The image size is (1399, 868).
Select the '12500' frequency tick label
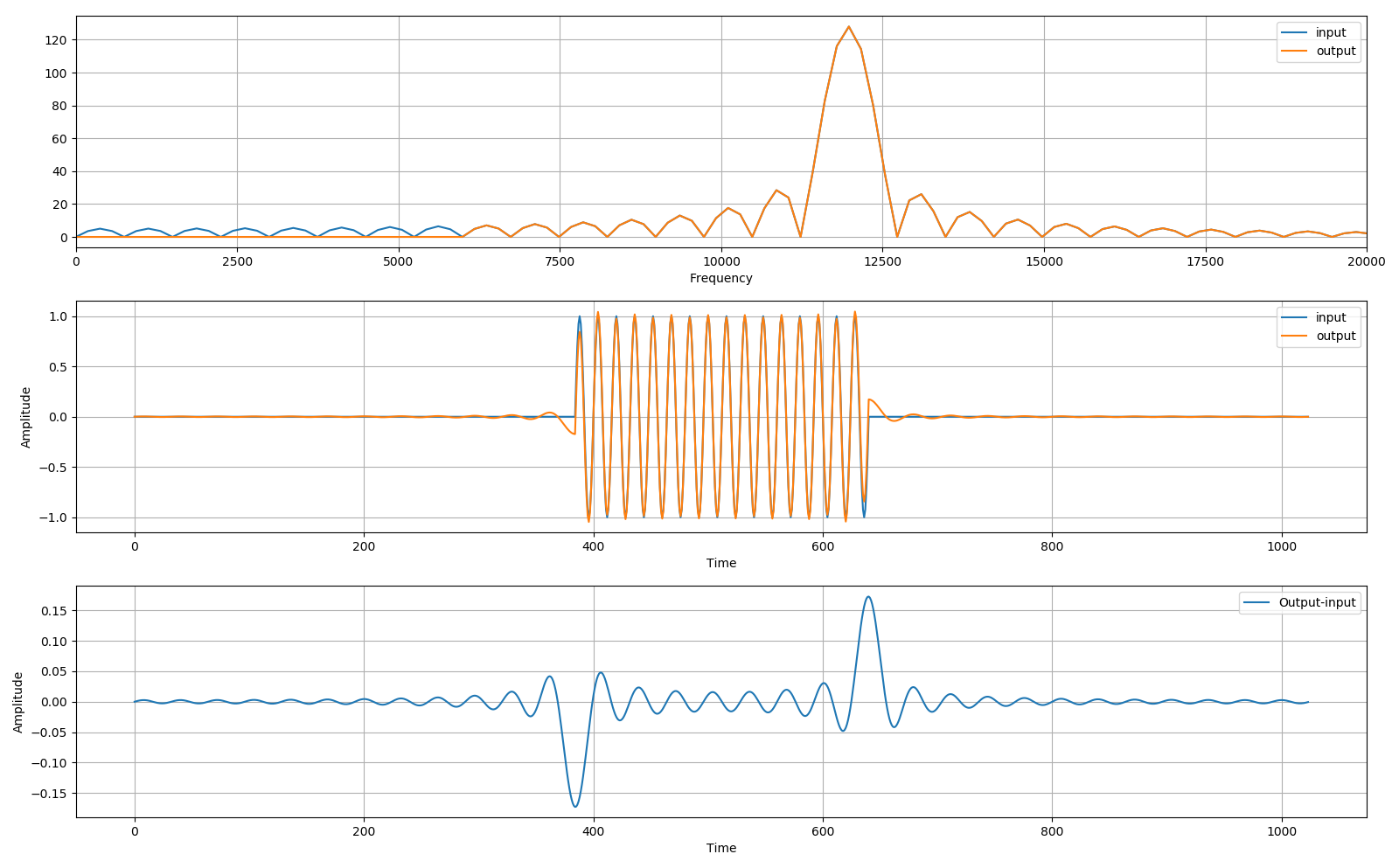[882, 260]
